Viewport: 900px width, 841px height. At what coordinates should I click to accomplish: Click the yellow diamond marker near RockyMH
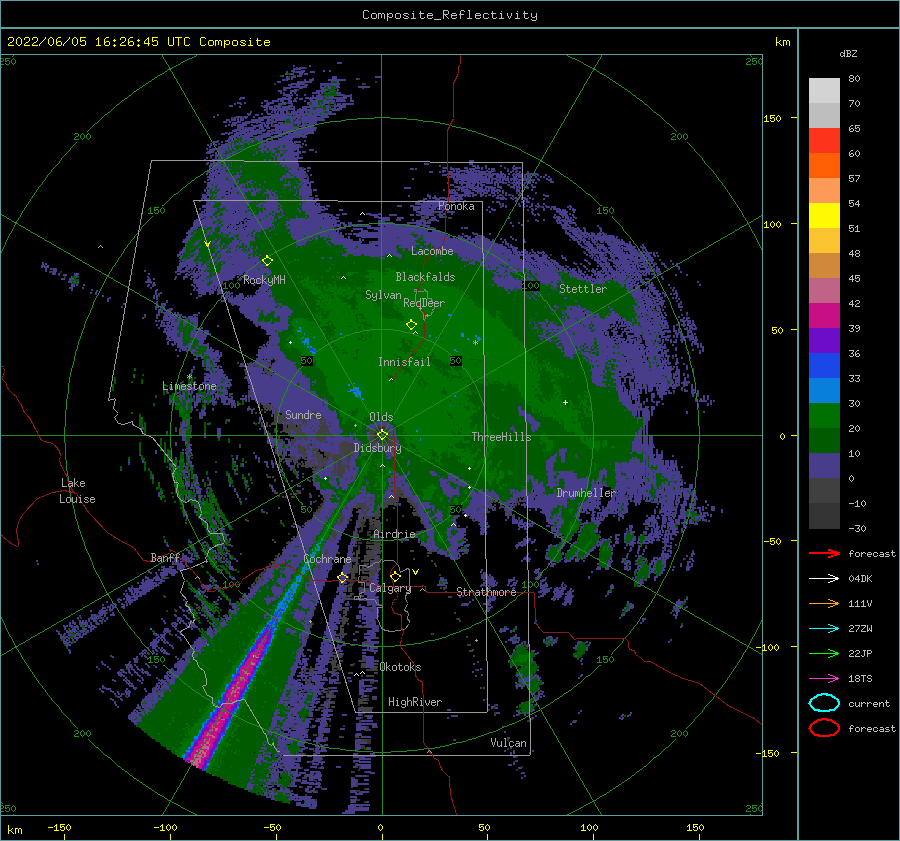(x=267, y=261)
